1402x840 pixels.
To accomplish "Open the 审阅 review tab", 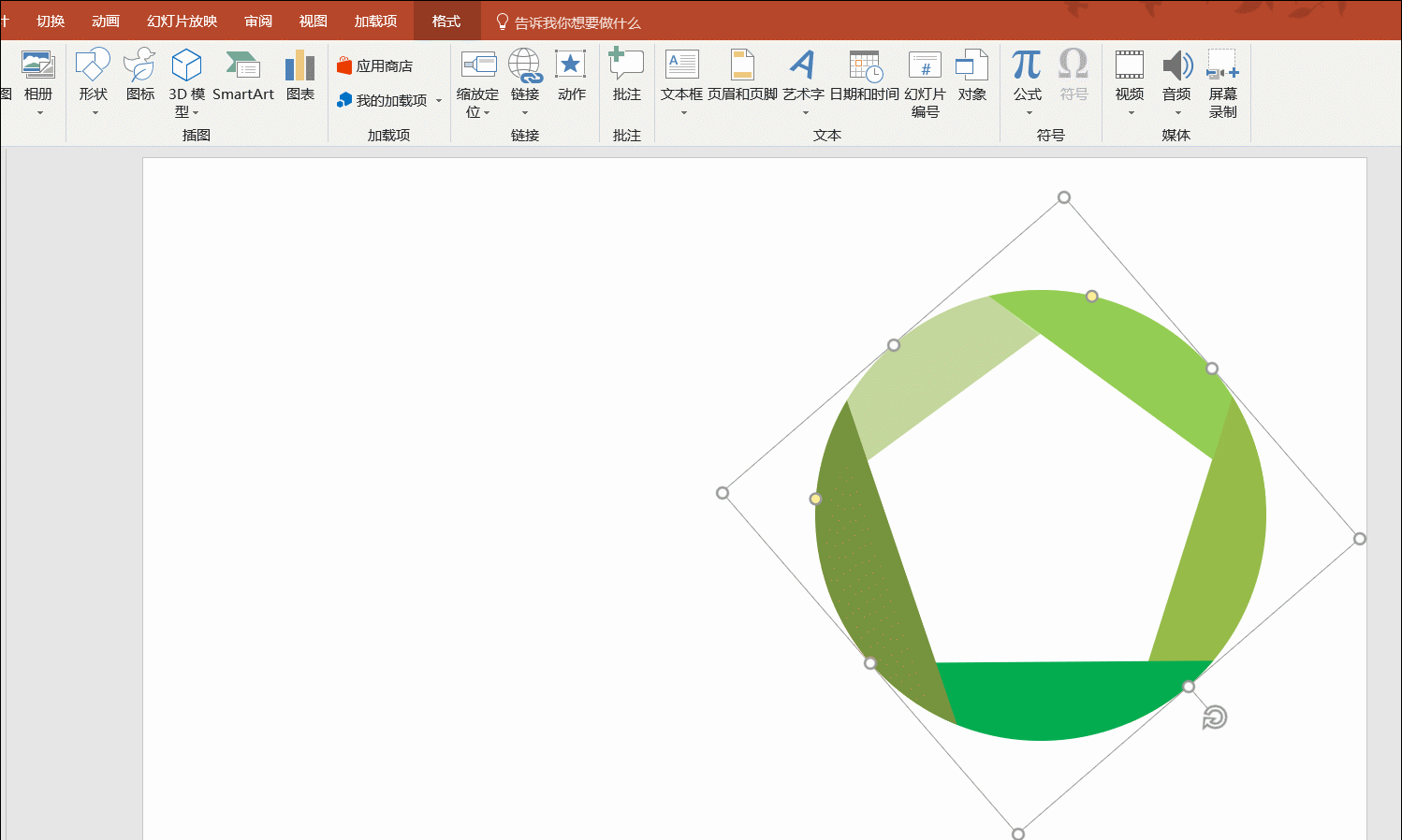I will click(258, 21).
